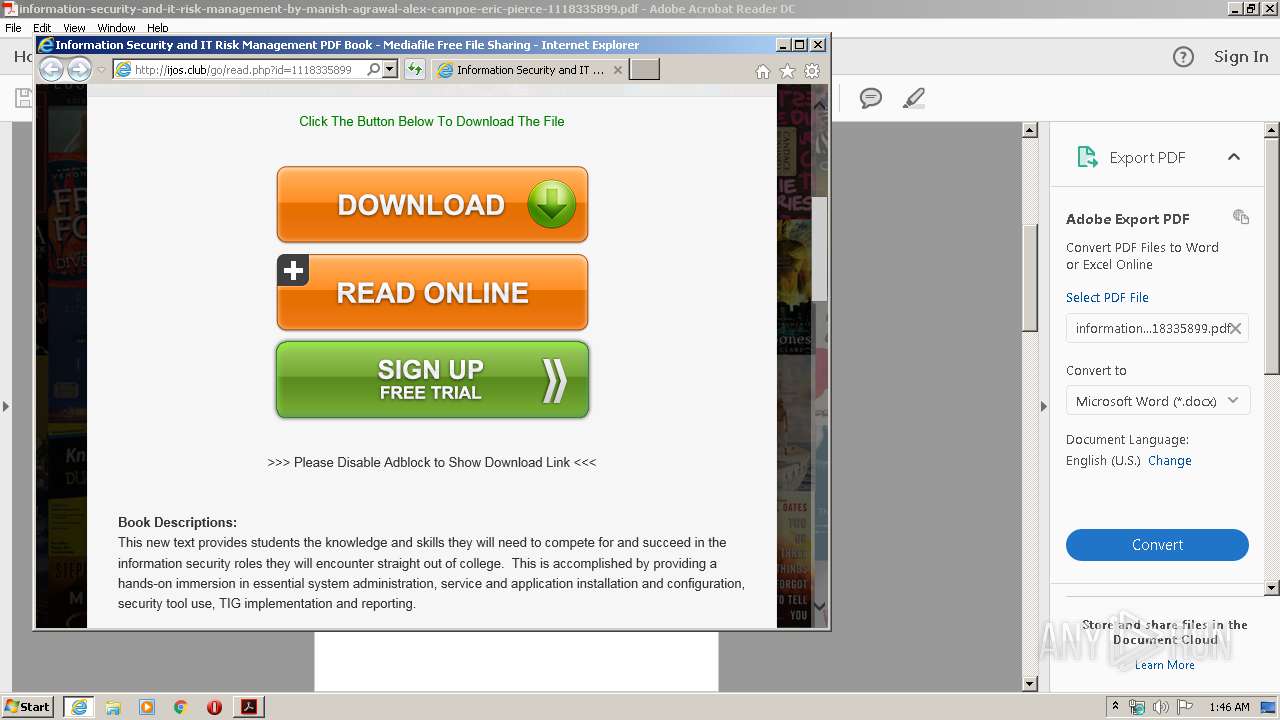
Task: Open the Edit menu in Acrobat Reader
Action: [42, 28]
